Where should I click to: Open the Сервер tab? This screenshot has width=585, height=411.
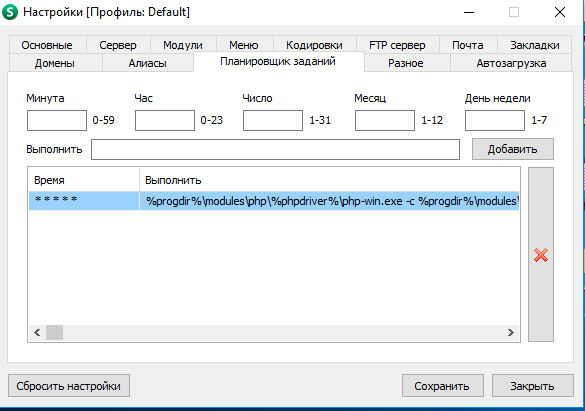pyautogui.click(x=118, y=45)
